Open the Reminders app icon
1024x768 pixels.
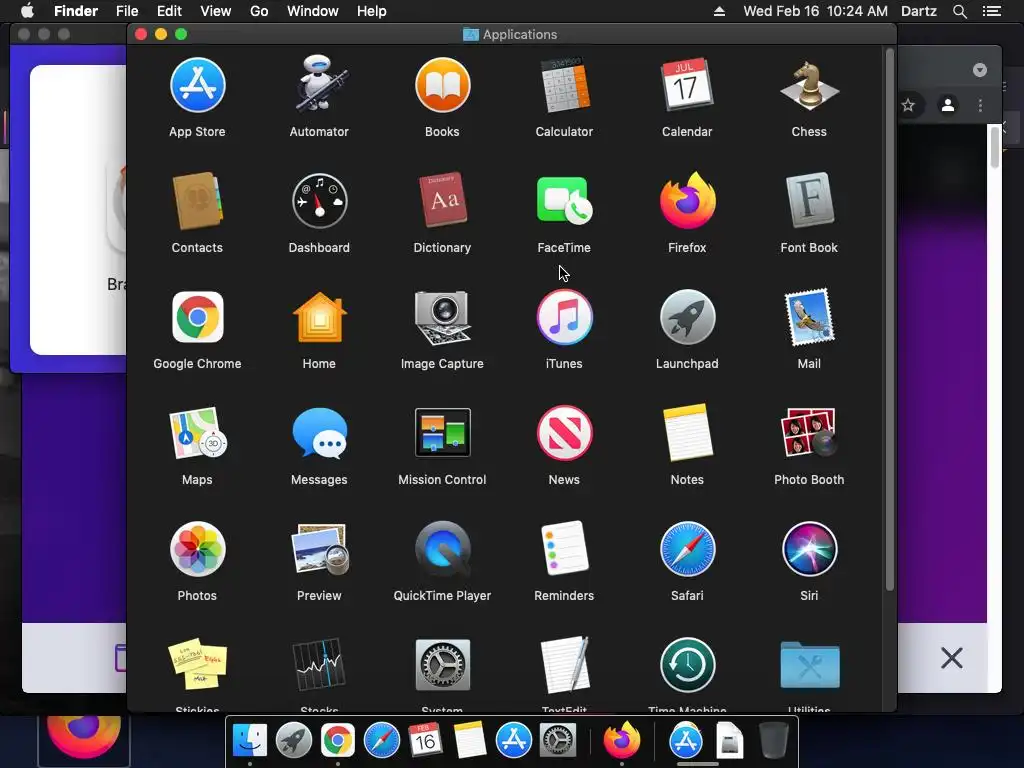pos(564,549)
